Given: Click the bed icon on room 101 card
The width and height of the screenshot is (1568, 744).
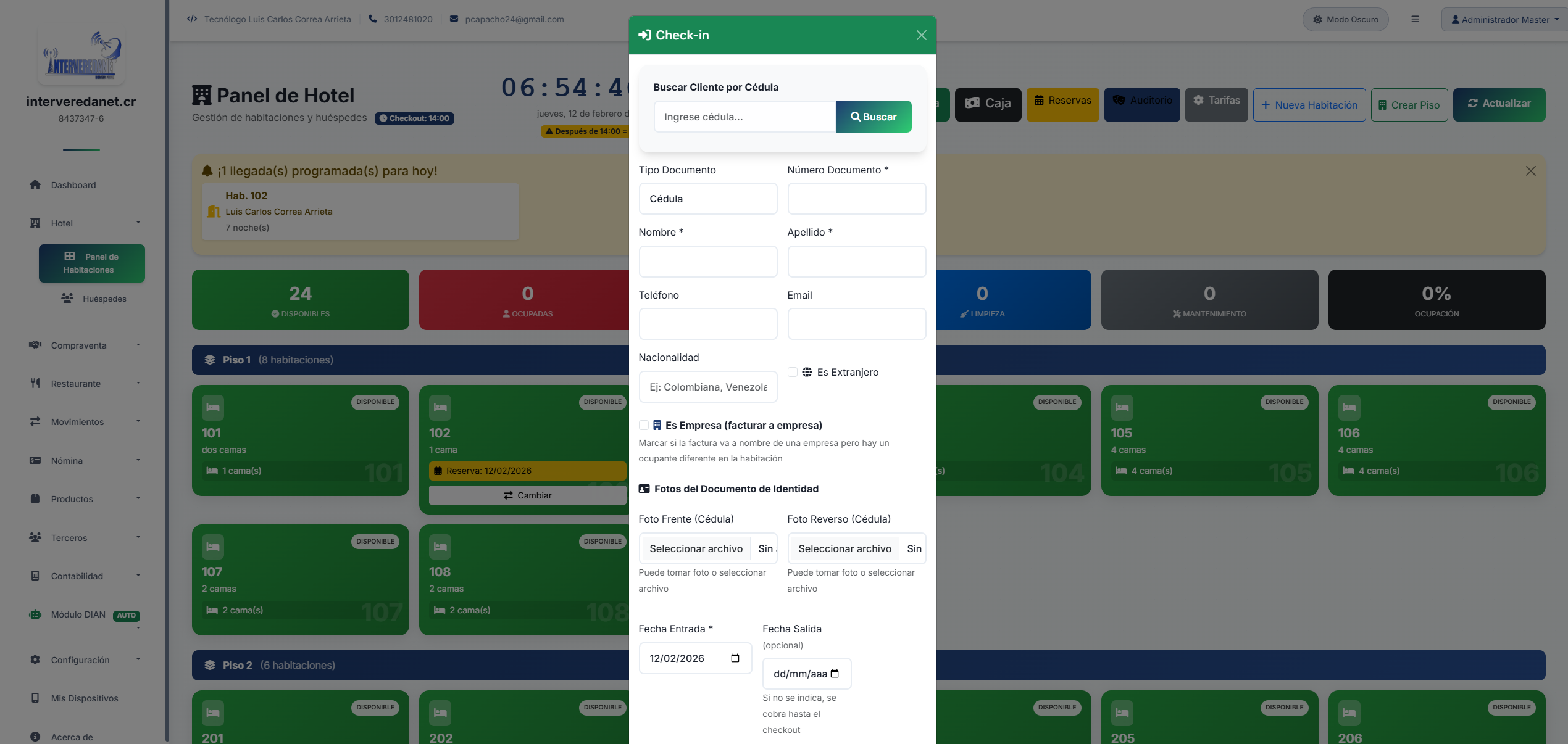Looking at the screenshot, I should coord(213,408).
